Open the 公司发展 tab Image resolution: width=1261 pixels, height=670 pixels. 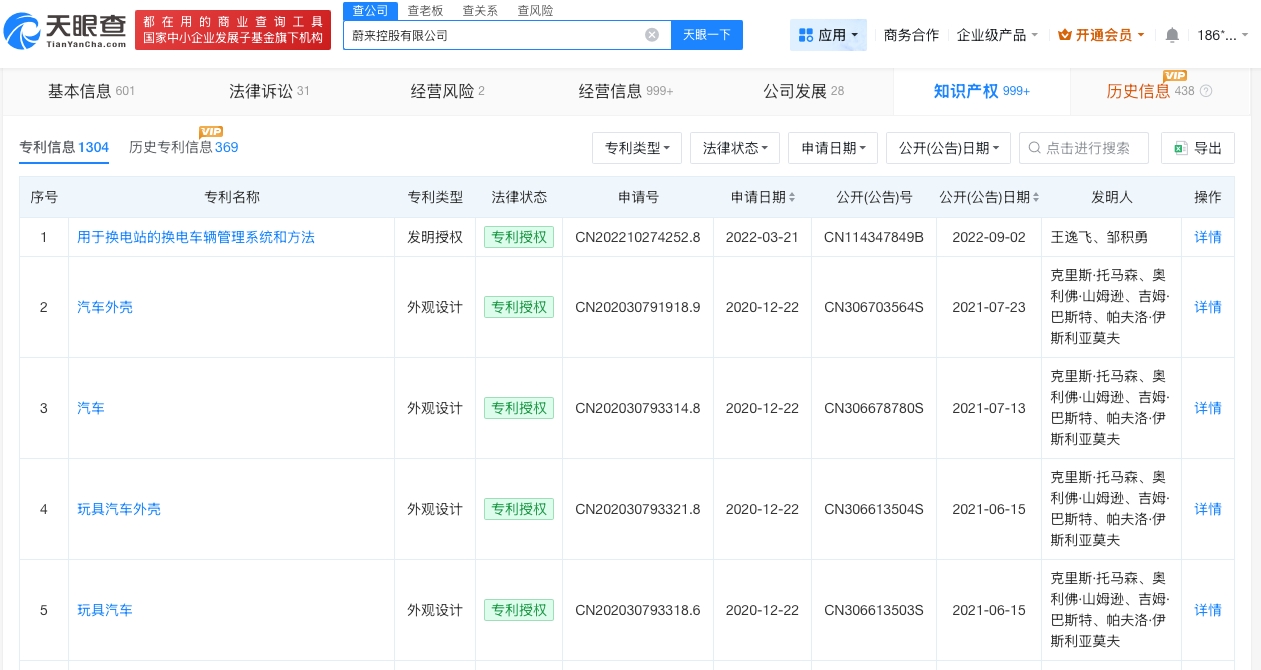point(803,91)
